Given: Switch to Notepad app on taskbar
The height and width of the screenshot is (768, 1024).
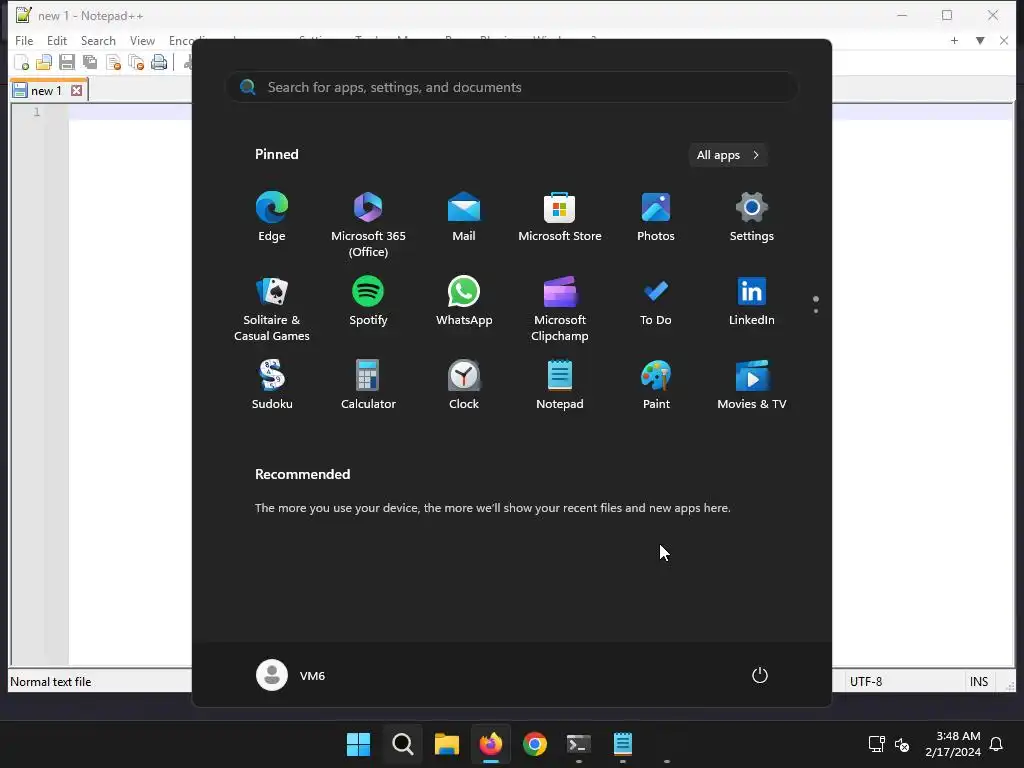Looking at the screenshot, I should point(622,744).
